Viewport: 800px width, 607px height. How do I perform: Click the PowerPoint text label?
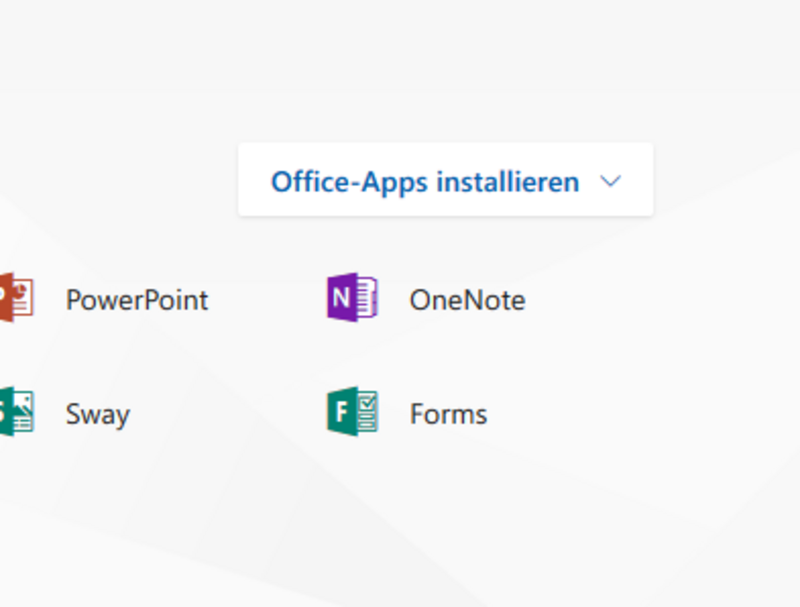pyautogui.click(x=137, y=300)
